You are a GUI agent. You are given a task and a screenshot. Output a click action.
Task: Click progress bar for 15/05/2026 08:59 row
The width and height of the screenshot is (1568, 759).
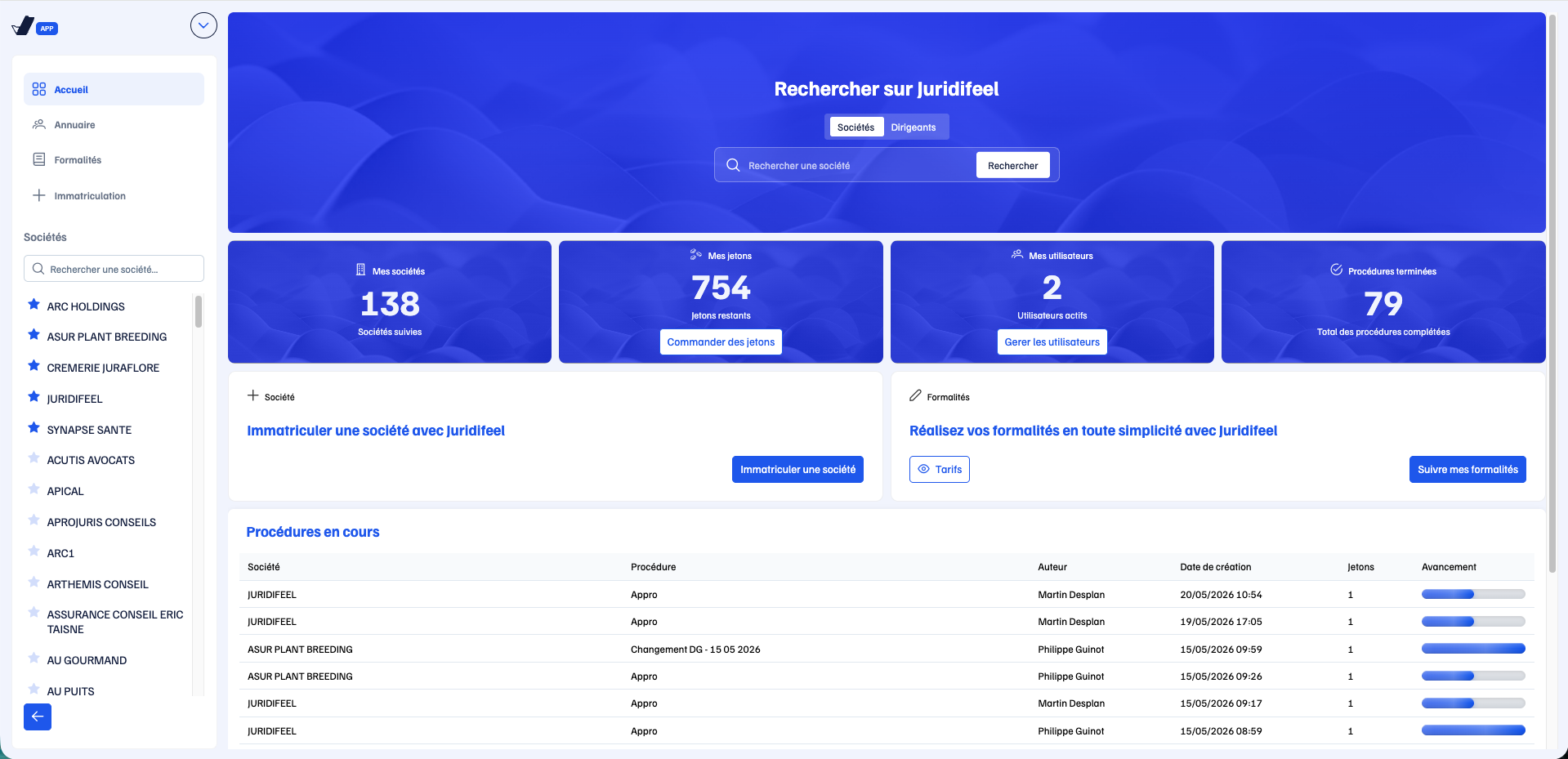click(x=1473, y=730)
